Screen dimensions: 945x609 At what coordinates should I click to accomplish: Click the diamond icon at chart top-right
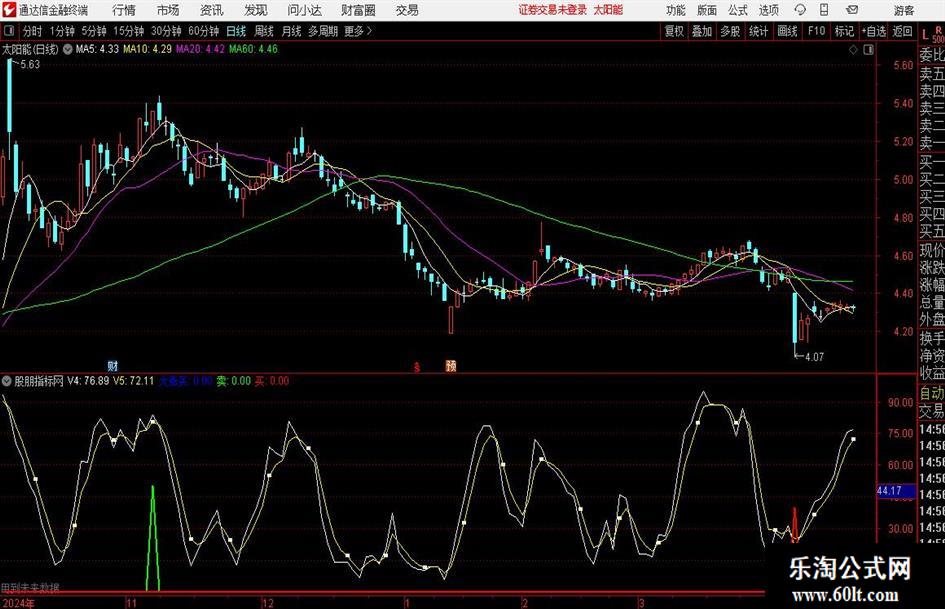[x=853, y=49]
